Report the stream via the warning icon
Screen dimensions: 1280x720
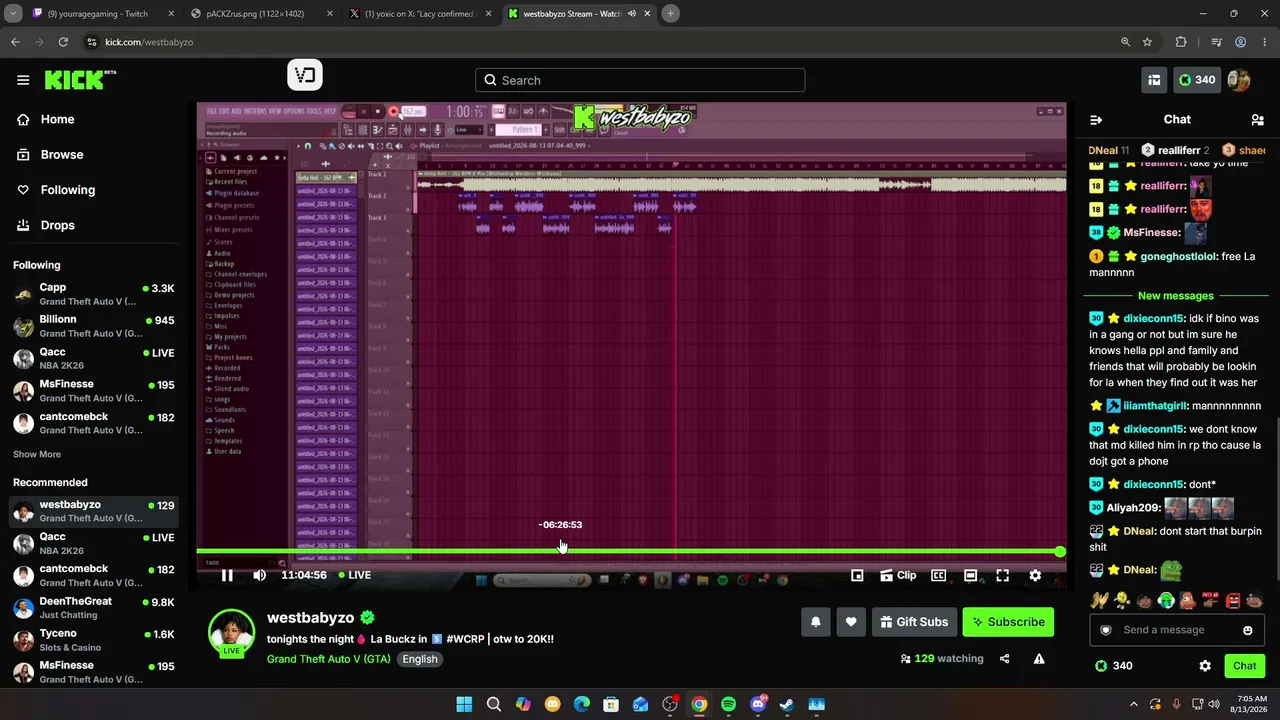1039,659
